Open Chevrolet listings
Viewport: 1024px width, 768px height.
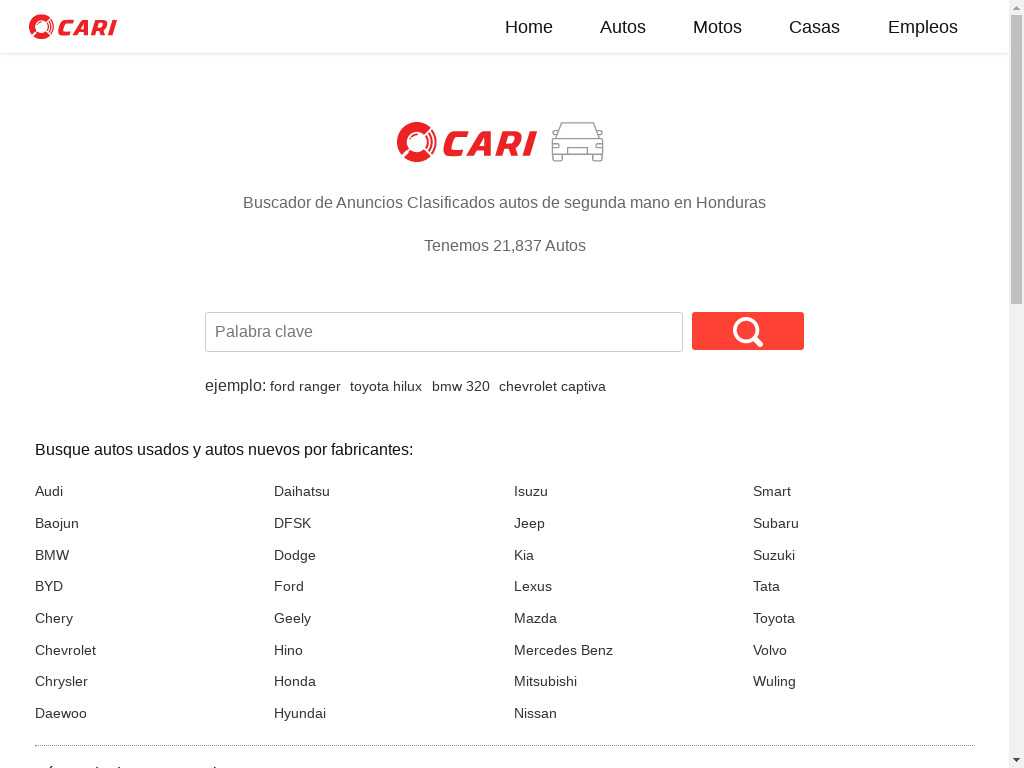pos(65,650)
